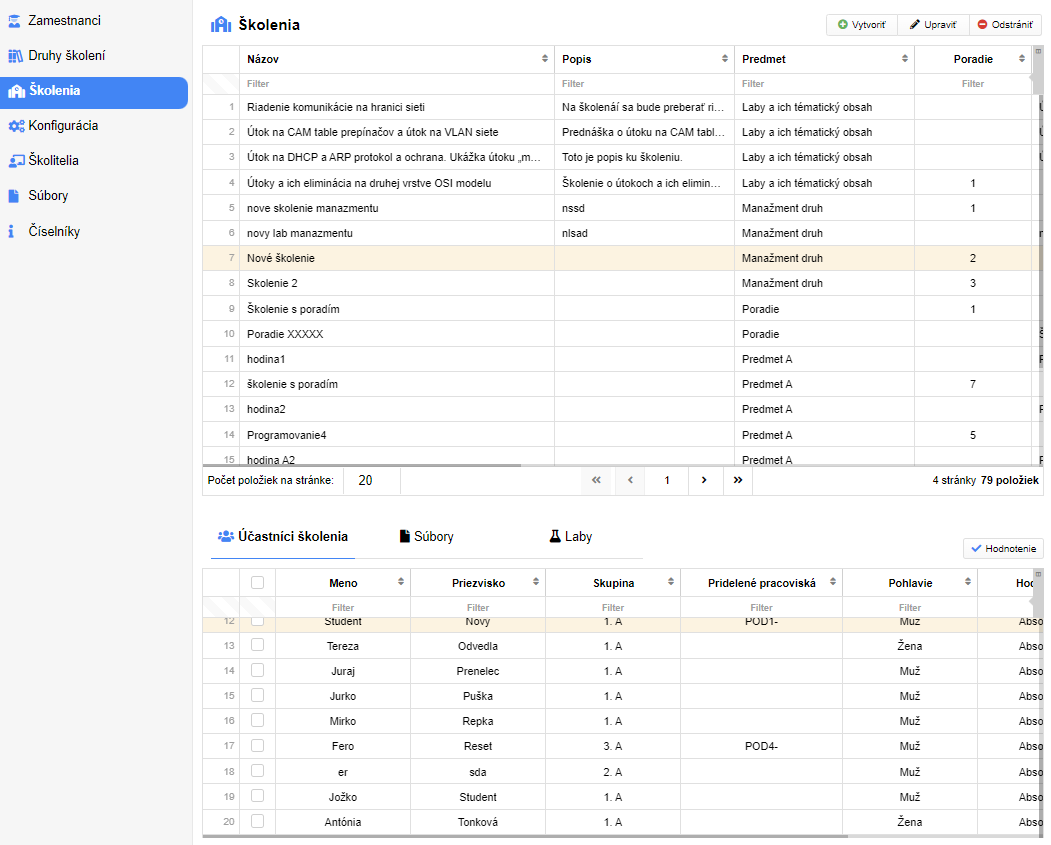Click the Druhy školení books icon
The height and width of the screenshot is (845, 1051).
(x=15, y=56)
